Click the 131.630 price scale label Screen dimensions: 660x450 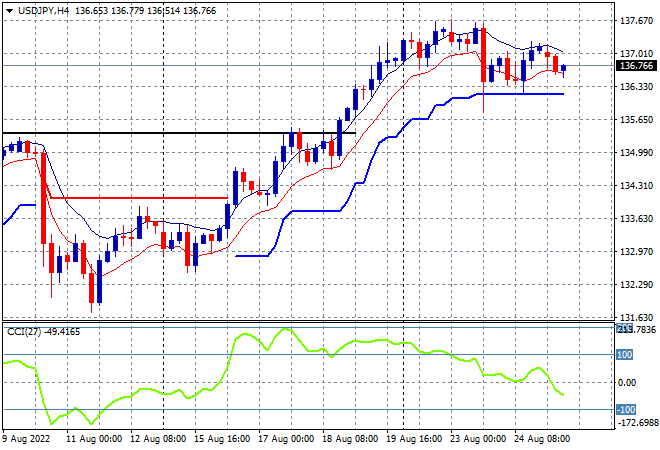click(x=637, y=317)
